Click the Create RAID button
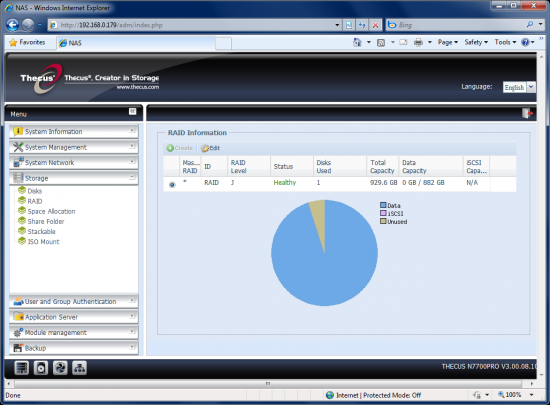 coord(180,148)
